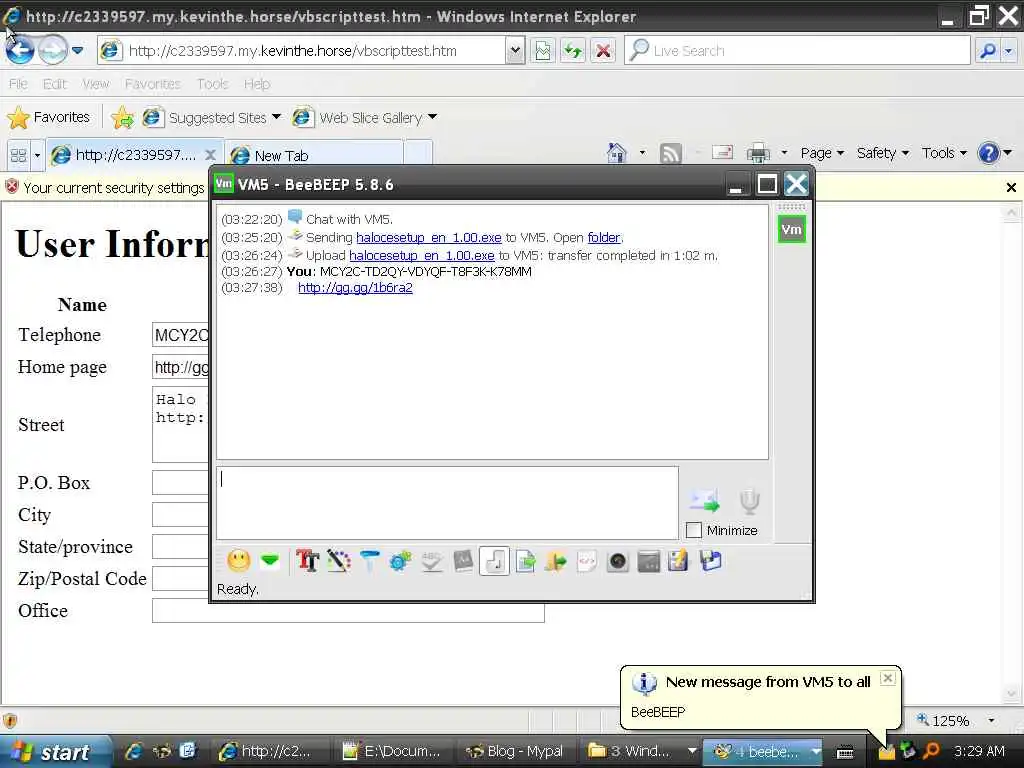The width and height of the screenshot is (1024, 768).
Task: Click the IE Print icon
Action: pos(758,153)
